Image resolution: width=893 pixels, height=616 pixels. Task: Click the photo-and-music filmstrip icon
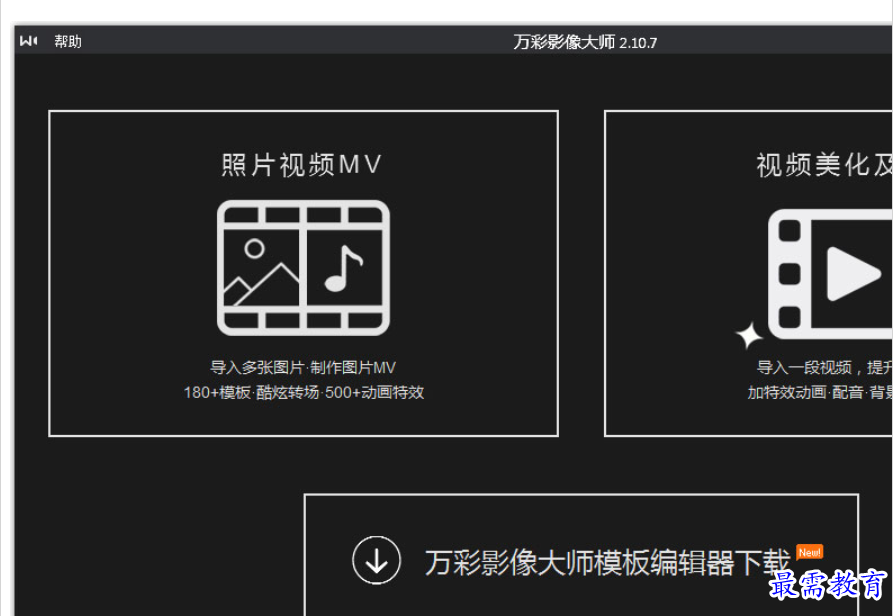click(303, 268)
